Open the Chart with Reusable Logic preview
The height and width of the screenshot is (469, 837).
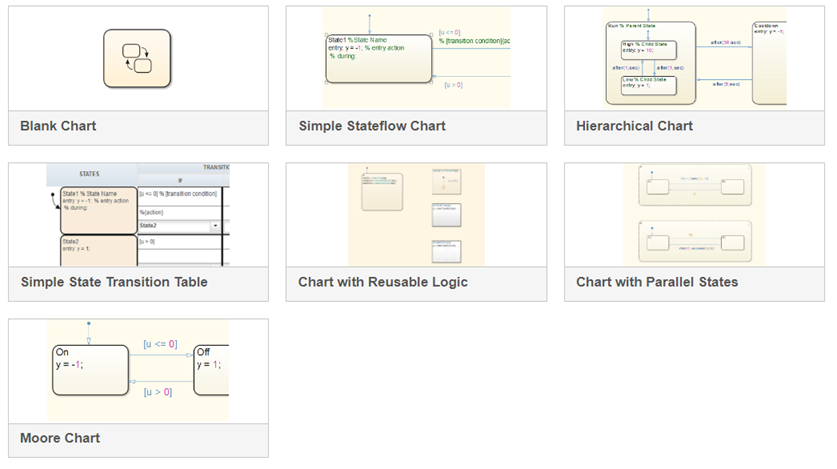click(416, 215)
